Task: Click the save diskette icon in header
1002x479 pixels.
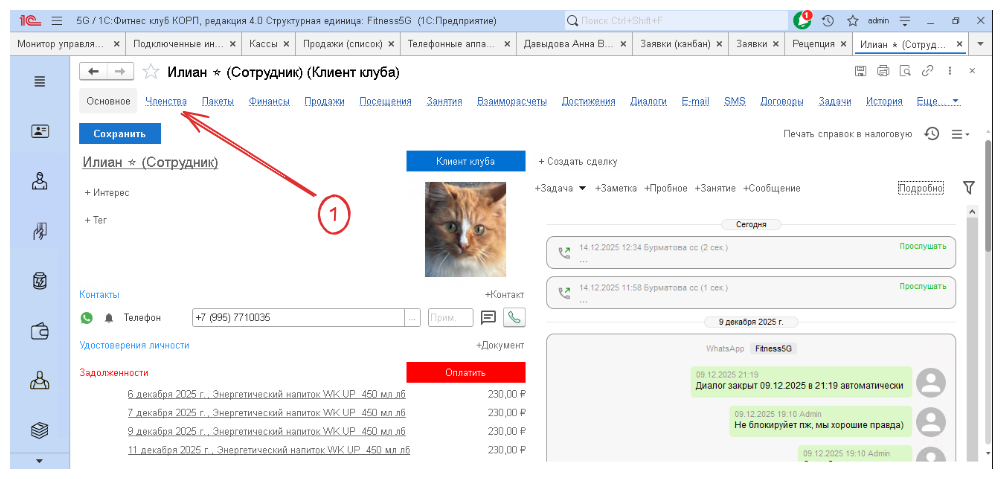Action: (x=860, y=71)
